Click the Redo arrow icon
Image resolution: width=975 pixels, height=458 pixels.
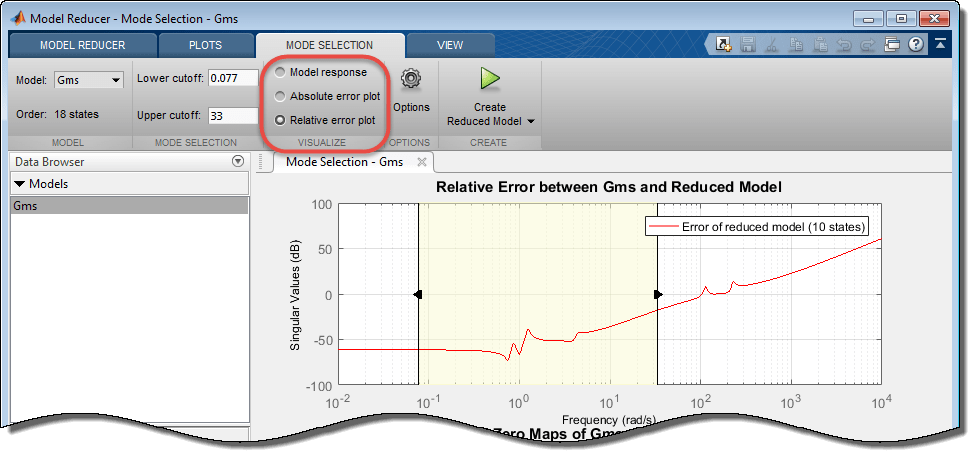pos(867,44)
